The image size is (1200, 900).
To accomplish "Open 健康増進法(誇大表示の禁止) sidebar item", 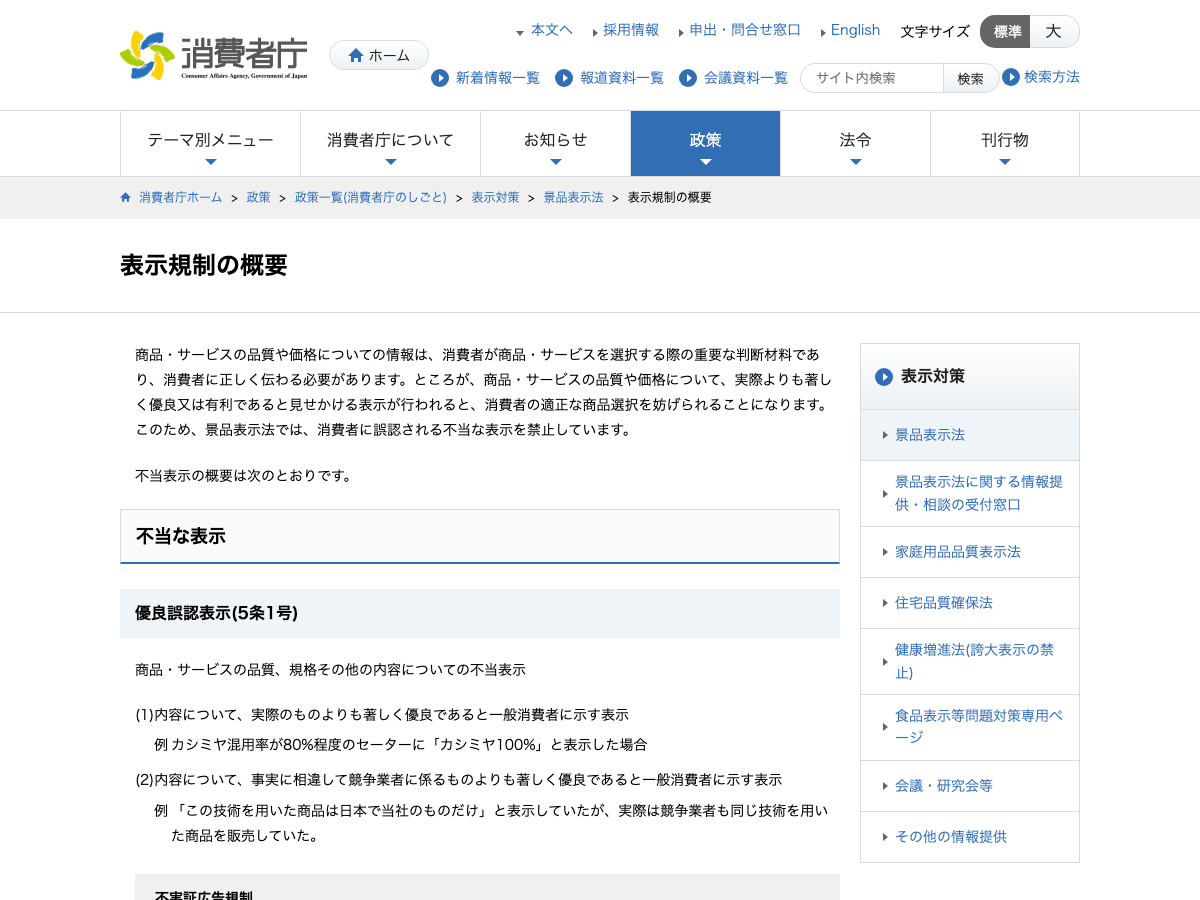I will pyautogui.click(x=970, y=661).
